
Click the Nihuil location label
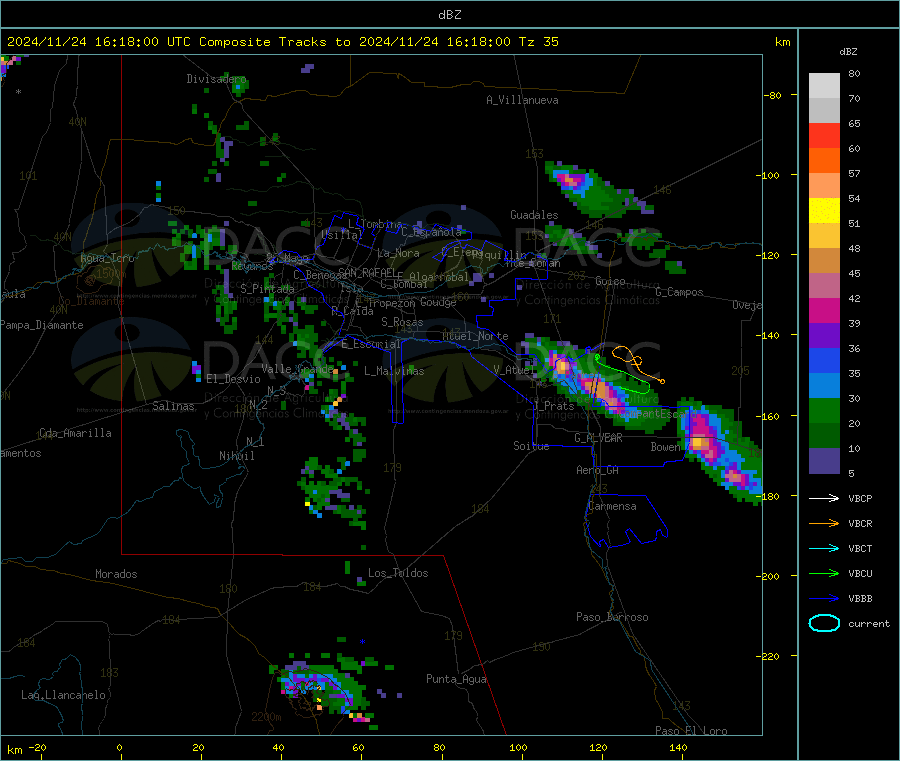236,456
